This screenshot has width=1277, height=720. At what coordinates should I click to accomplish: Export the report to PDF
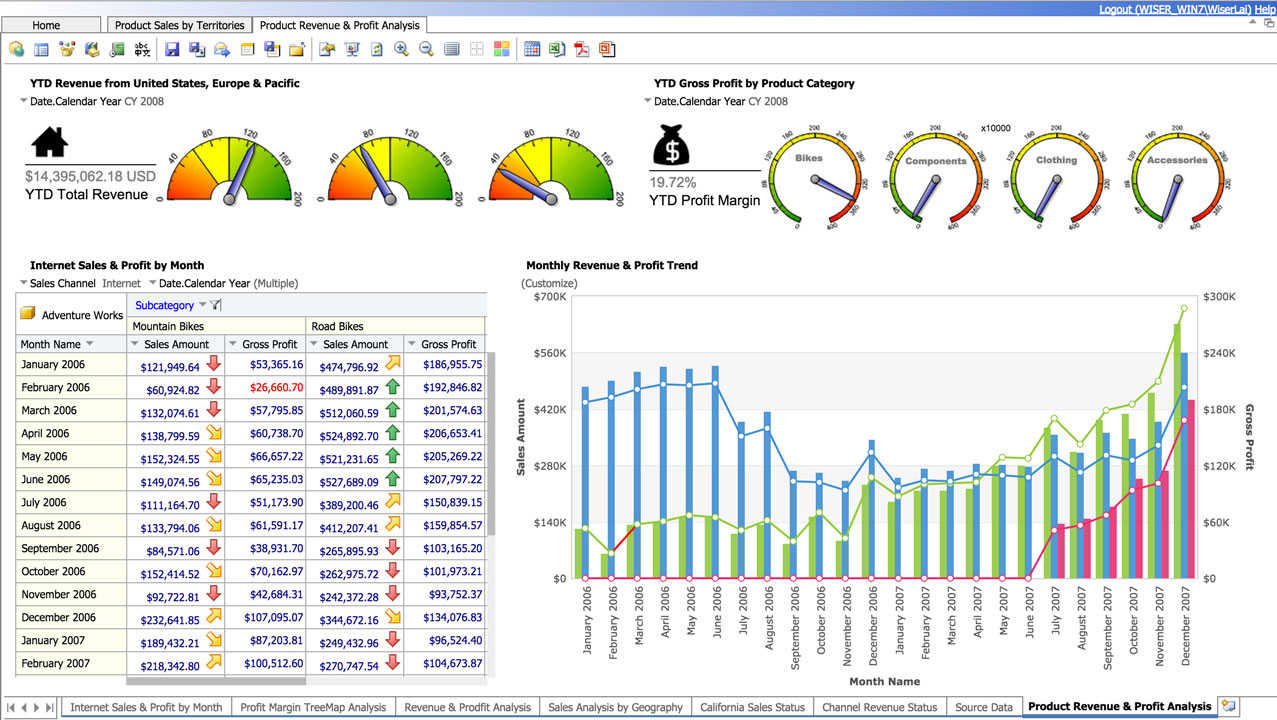[581, 48]
